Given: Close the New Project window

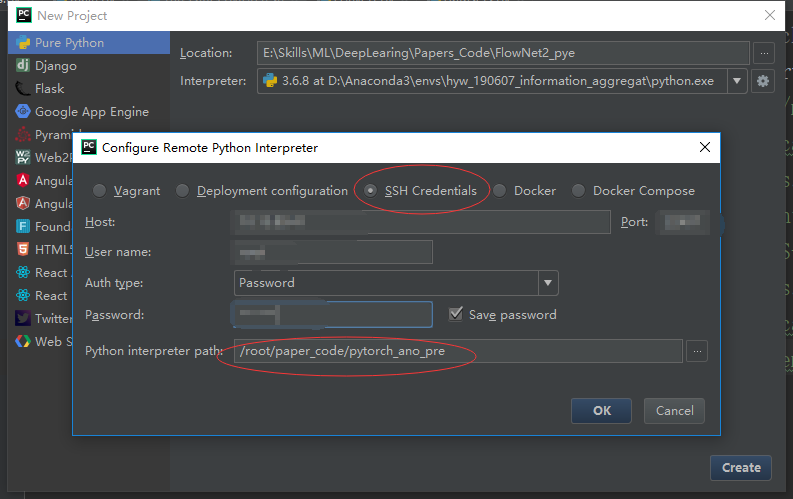Looking at the screenshot, I should [x=770, y=15].
